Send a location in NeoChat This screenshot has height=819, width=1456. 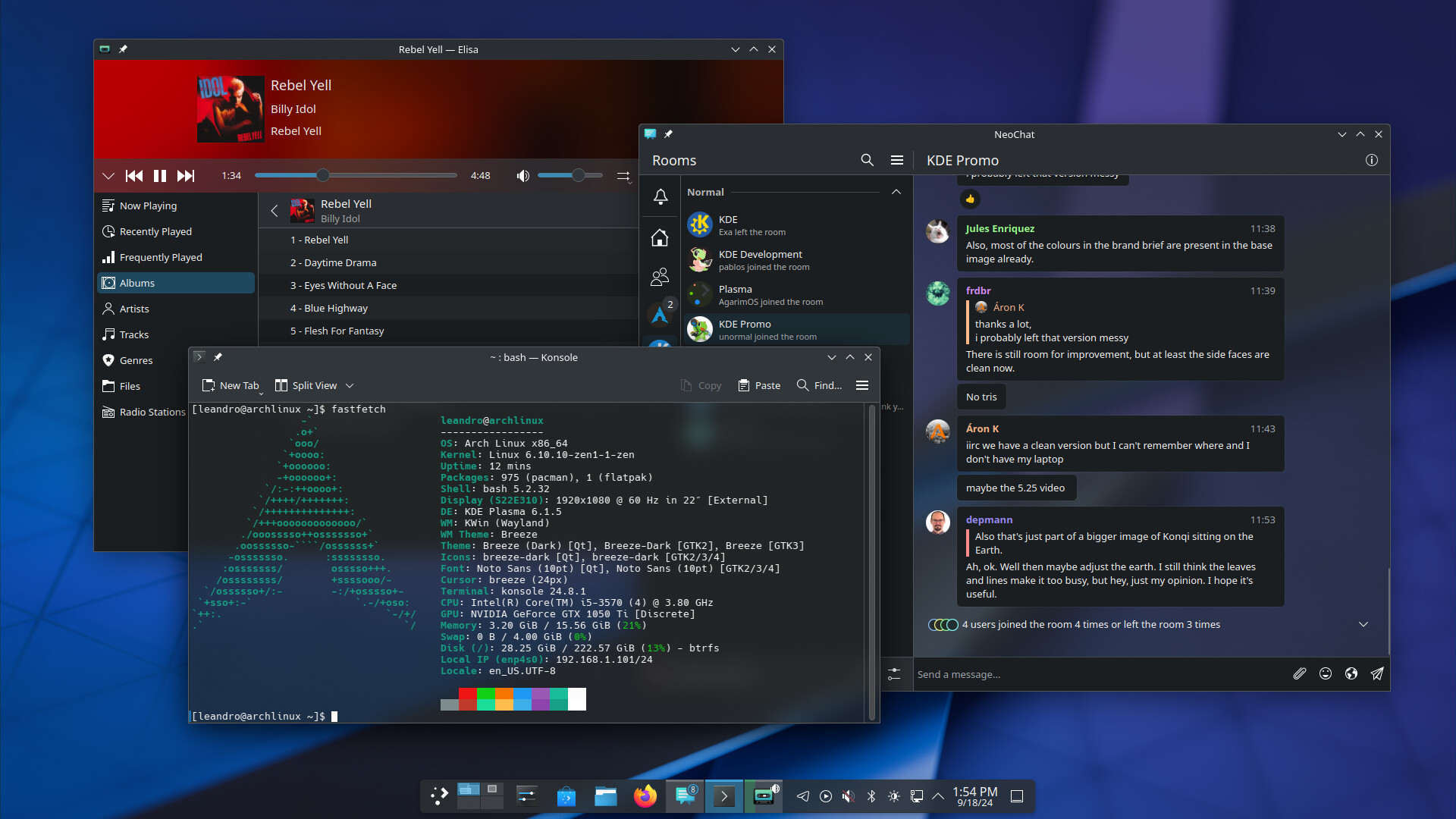(x=1351, y=673)
